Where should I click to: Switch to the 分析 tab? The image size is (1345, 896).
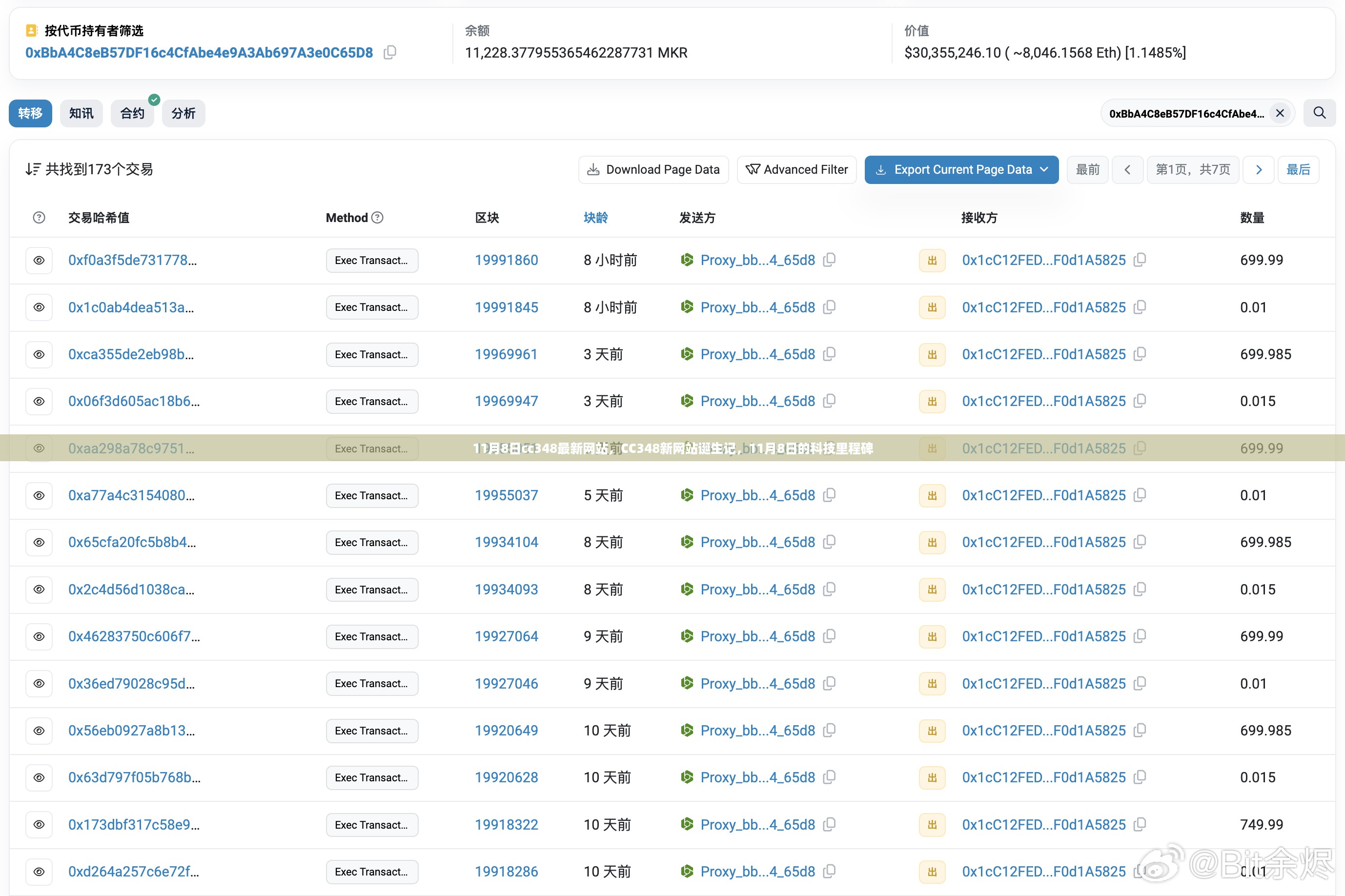(183, 113)
